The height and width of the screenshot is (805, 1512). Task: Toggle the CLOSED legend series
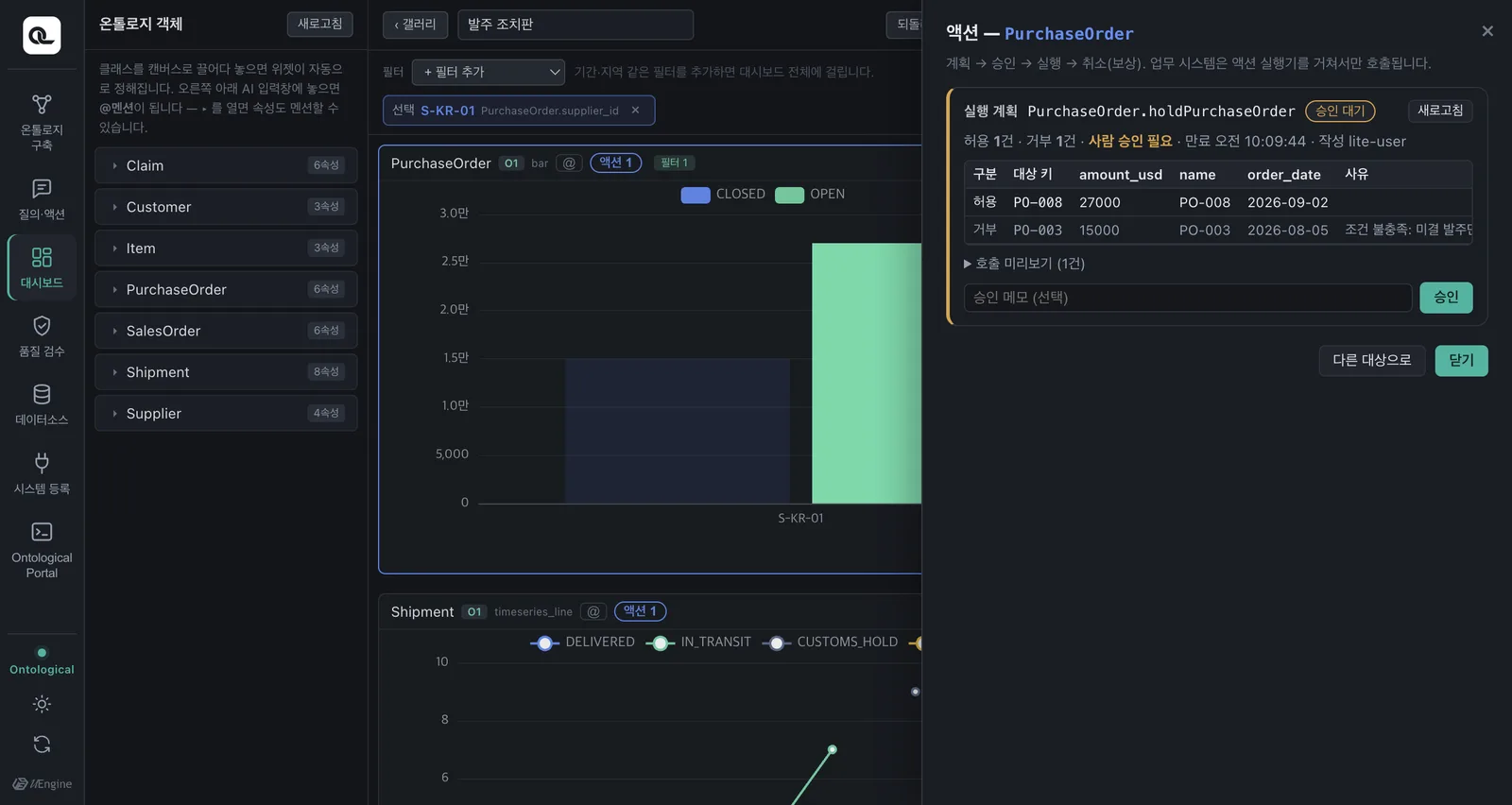(723, 195)
